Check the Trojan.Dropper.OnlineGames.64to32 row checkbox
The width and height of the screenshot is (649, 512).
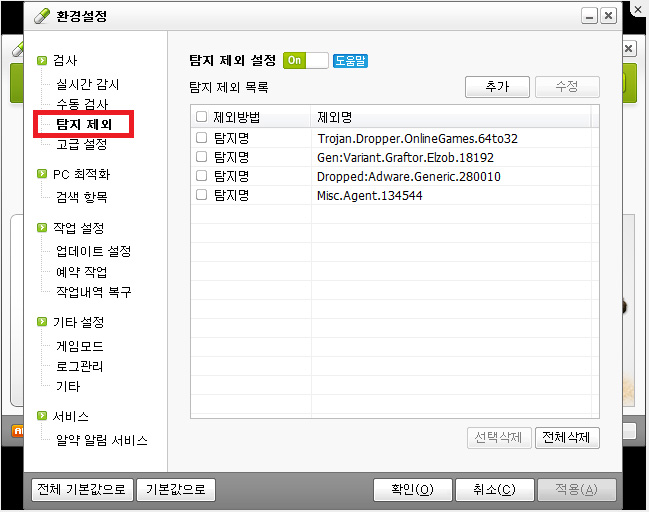tap(202, 137)
